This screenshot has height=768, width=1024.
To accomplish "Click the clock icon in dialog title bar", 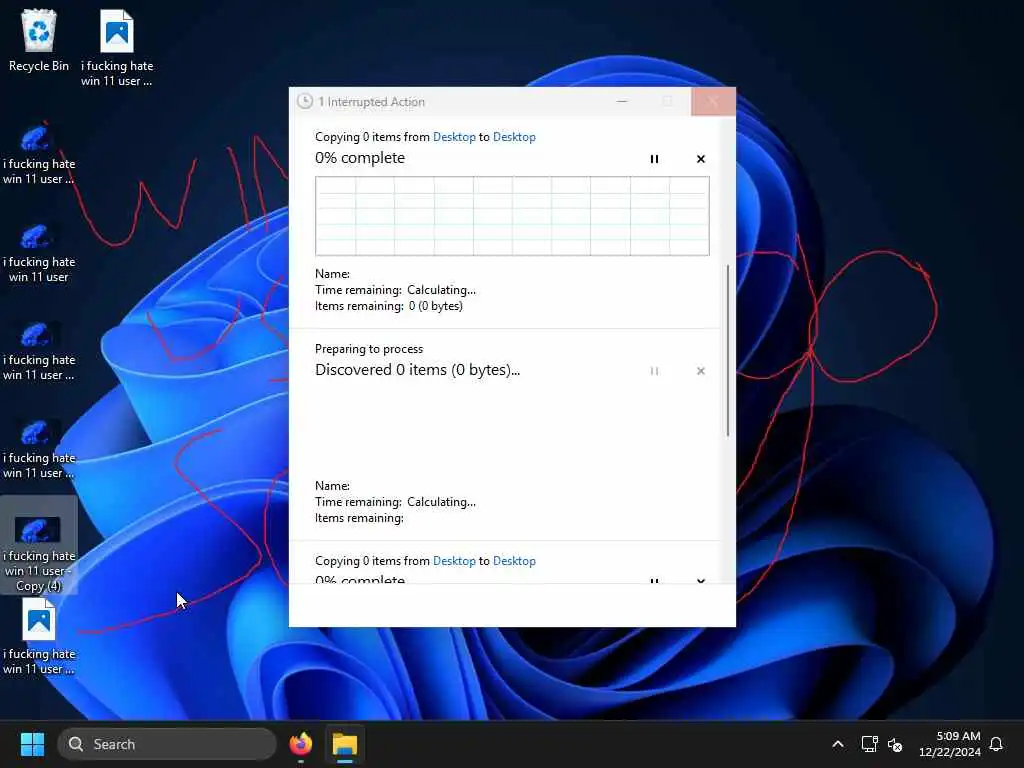I will [x=304, y=101].
